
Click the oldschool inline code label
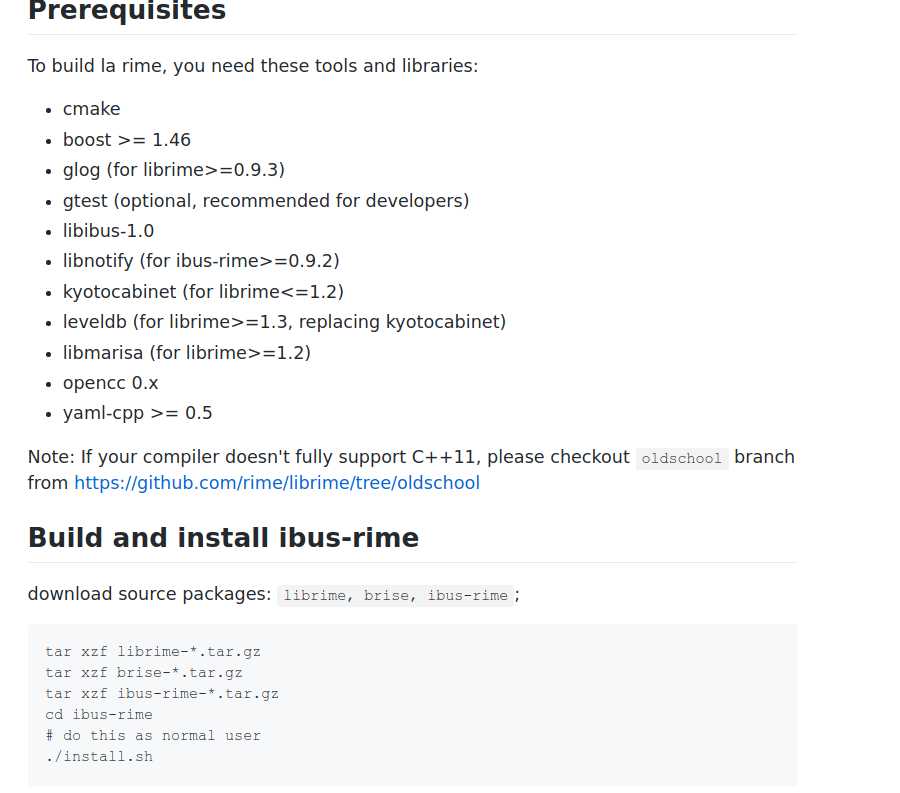click(x=681, y=458)
